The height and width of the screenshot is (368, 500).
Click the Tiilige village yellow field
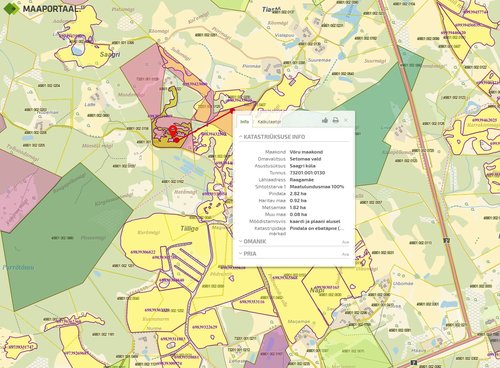(x=189, y=228)
